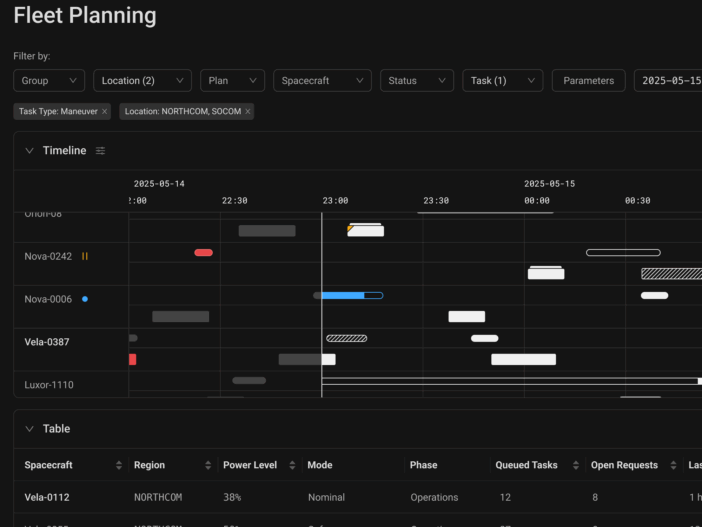Click the pause icon beside Nova-0242

pos(85,256)
